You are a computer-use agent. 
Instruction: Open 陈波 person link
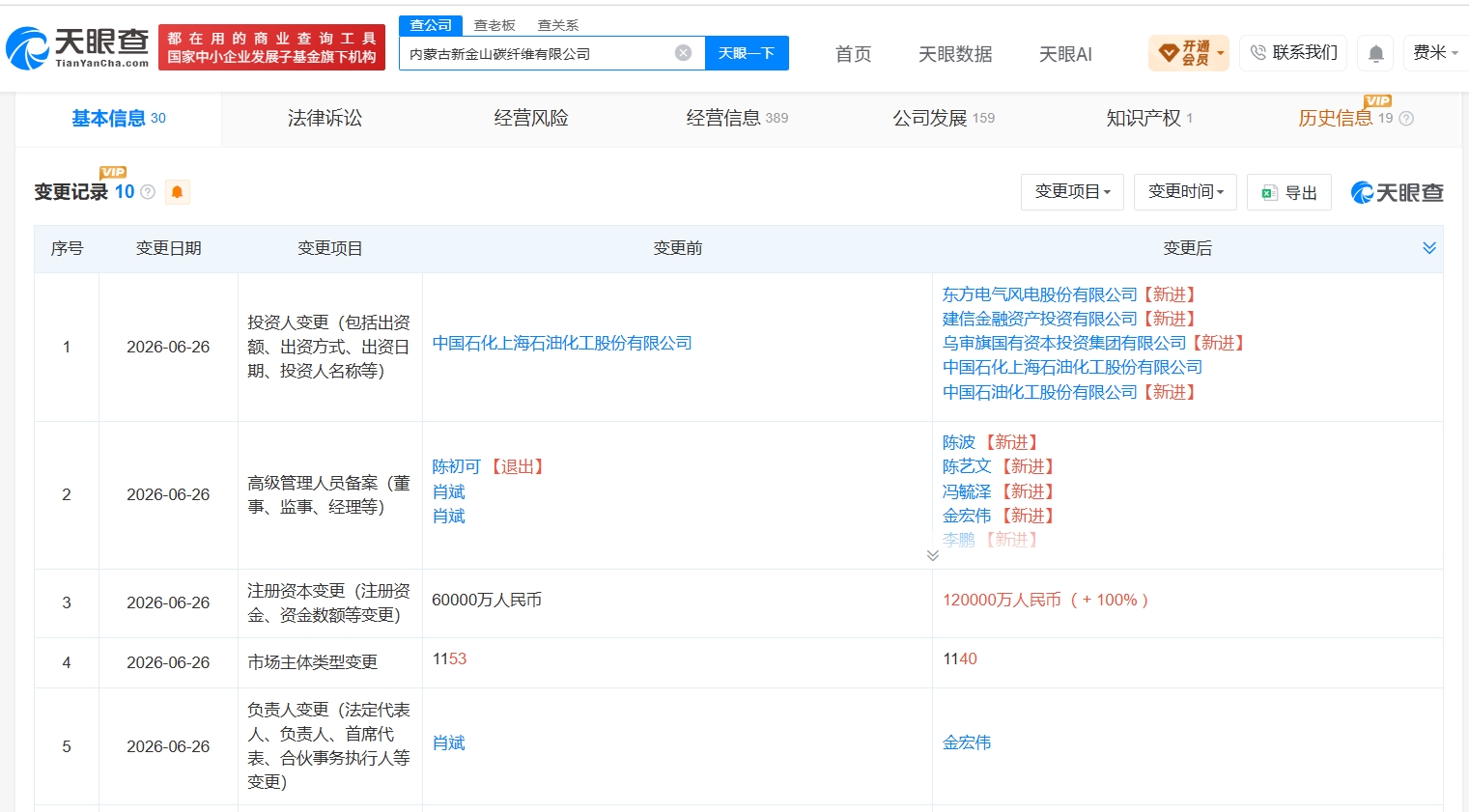click(x=959, y=442)
